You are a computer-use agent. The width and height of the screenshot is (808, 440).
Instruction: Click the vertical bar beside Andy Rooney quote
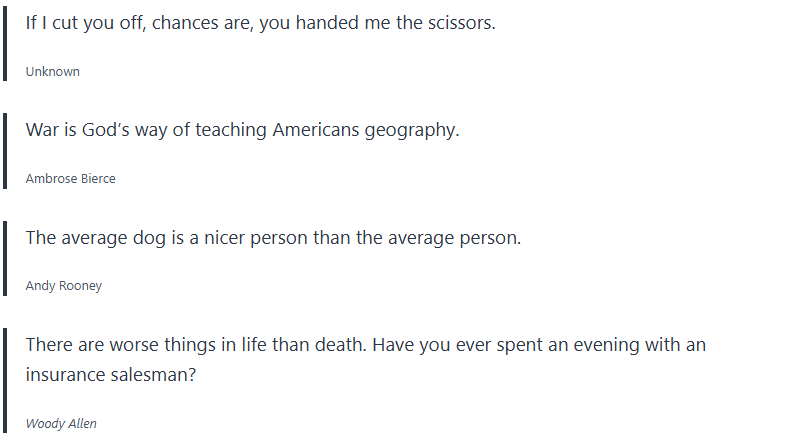click(5, 258)
